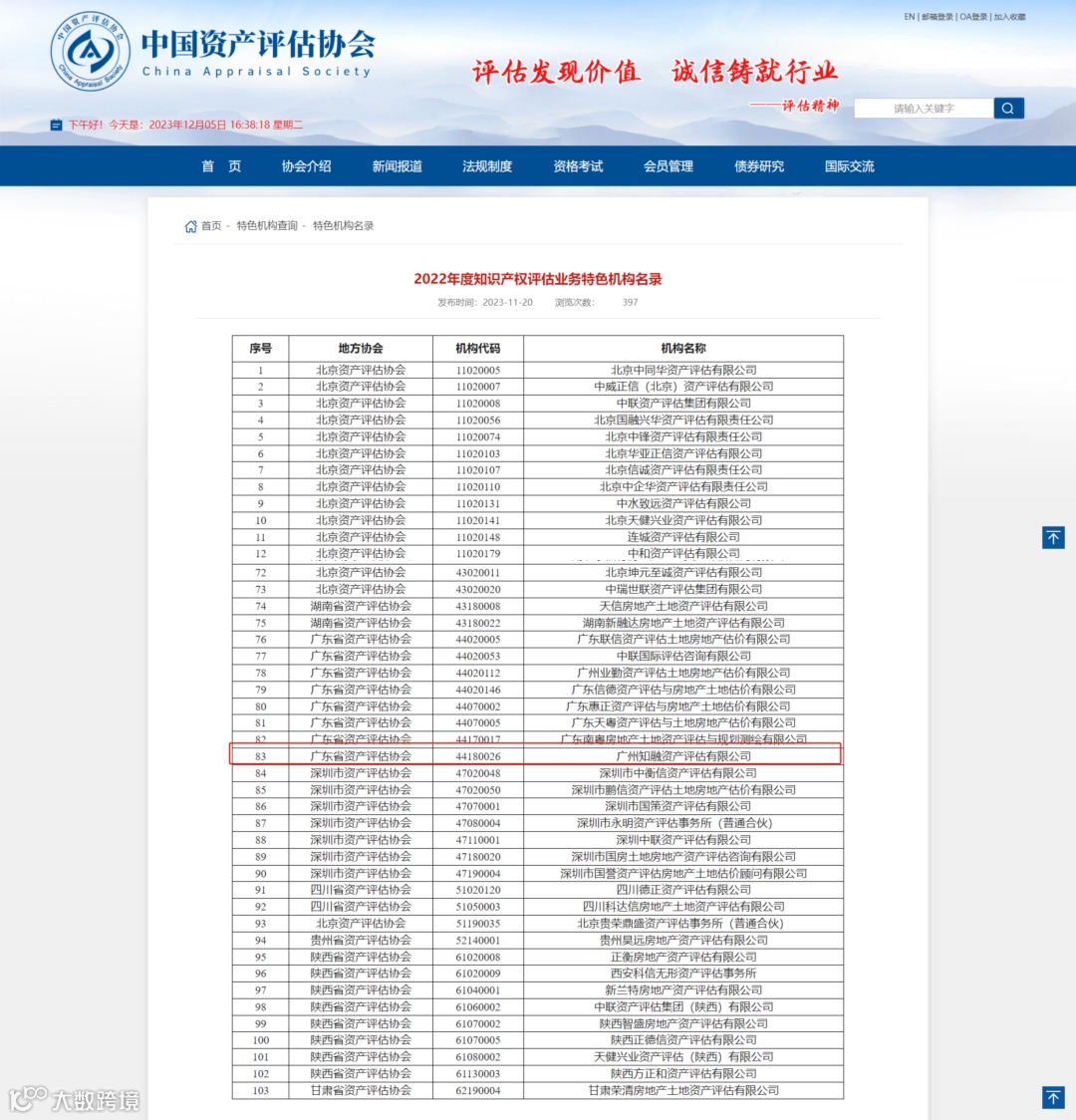The height and width of the screenshot is (1120, 1076).
Task: Go to 特色机构名录 in the breadcrumb
Action: [344, 226]
